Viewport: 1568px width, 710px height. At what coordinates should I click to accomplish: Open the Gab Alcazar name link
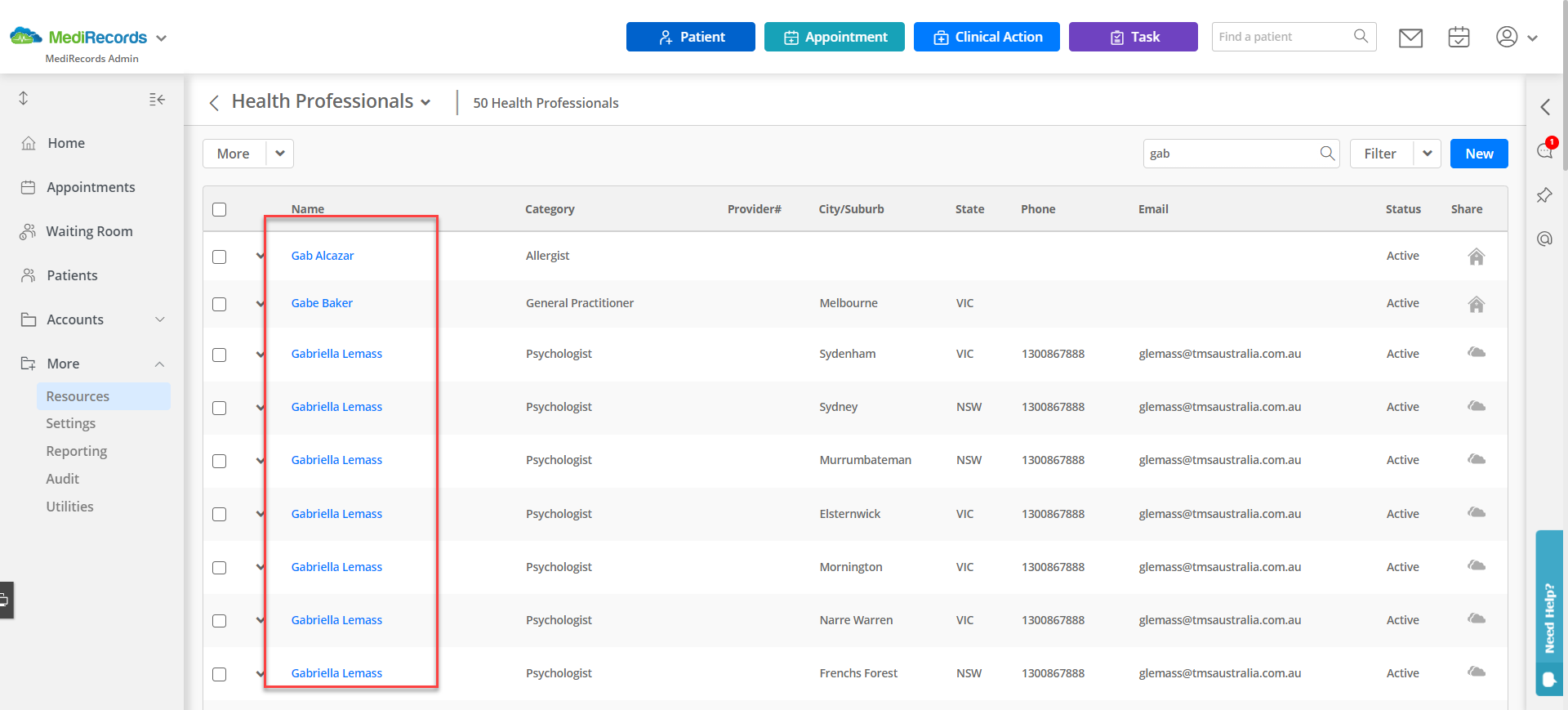tap(323, 256)
